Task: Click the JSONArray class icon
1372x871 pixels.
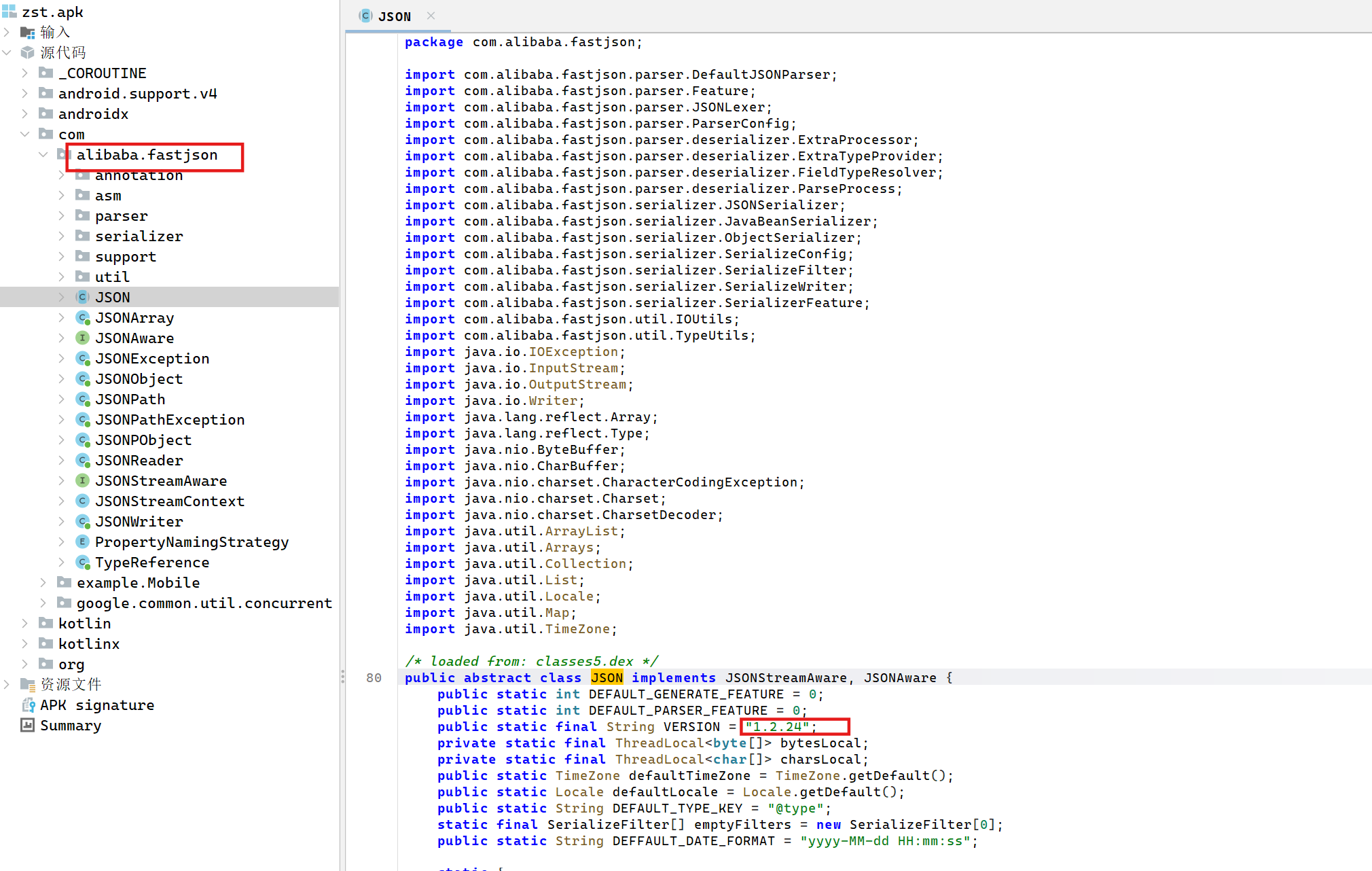Action: (83, 318)
